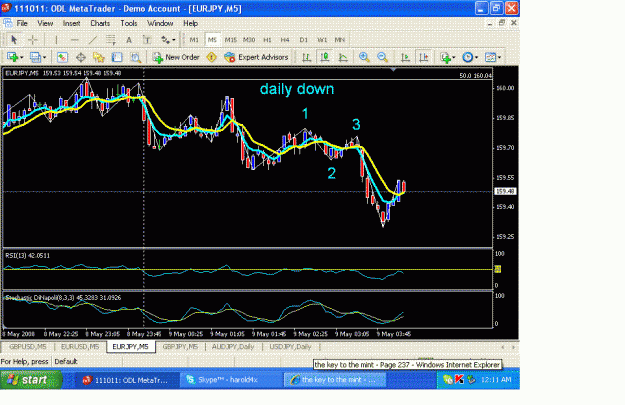Image resolution: width=625 pixels, height=405 pixels.
Task: Click the chart shift triangle marker
Action: click(393, 70)
